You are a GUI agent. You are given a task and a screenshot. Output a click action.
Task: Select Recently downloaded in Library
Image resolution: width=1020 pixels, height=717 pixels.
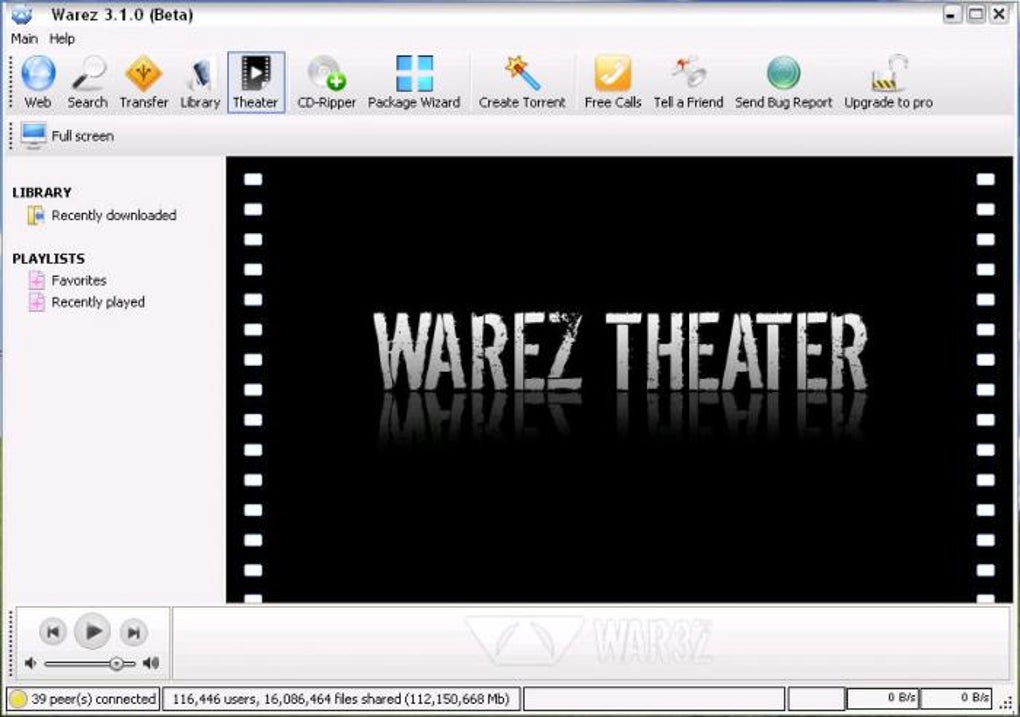tap(101, 215)
